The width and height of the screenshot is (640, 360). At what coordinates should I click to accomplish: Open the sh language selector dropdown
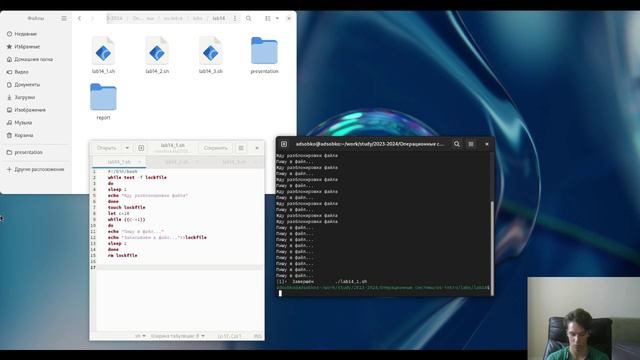coord(140,336)
